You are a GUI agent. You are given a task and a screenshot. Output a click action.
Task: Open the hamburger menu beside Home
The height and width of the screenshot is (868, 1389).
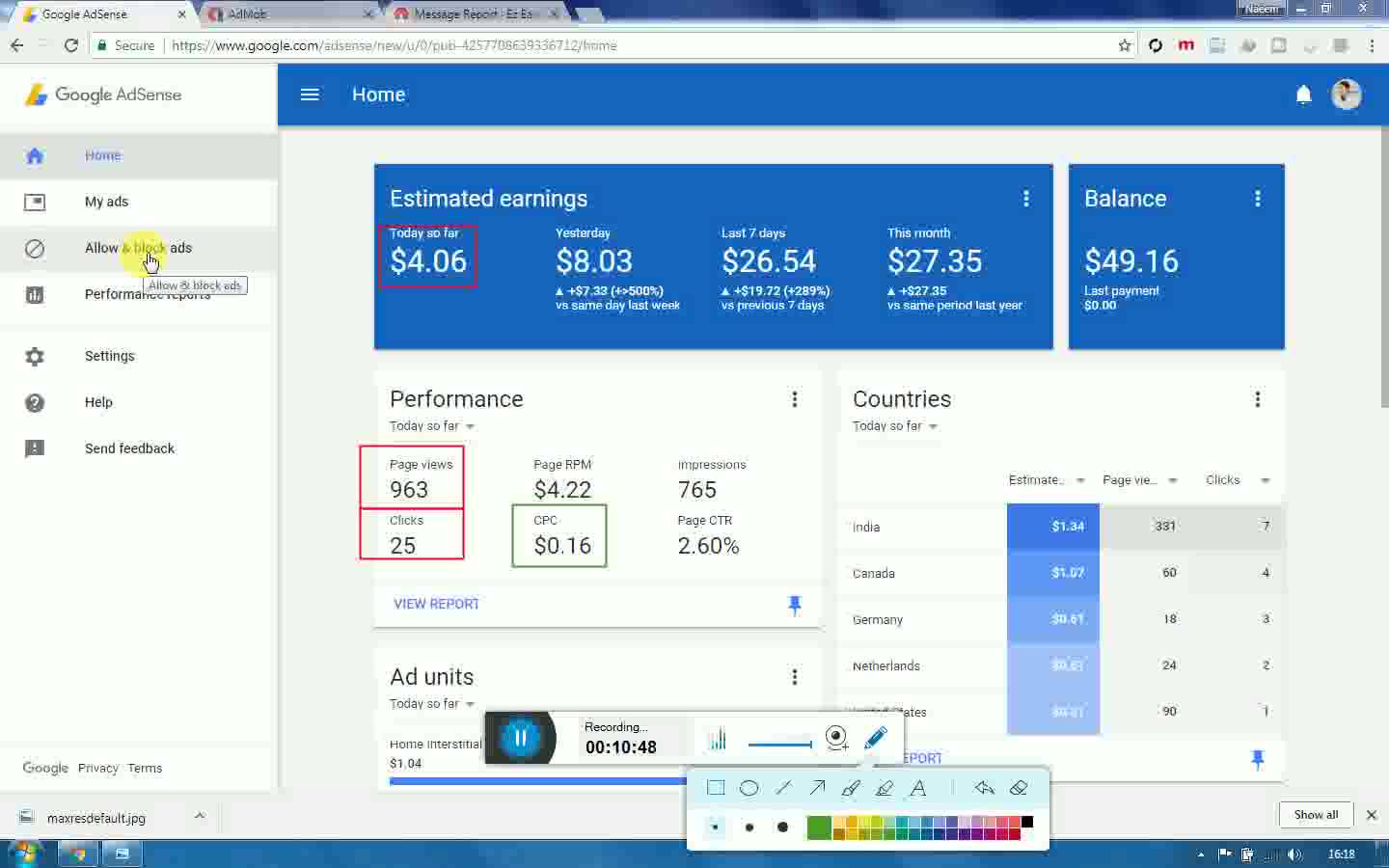[x=310, y=95]
